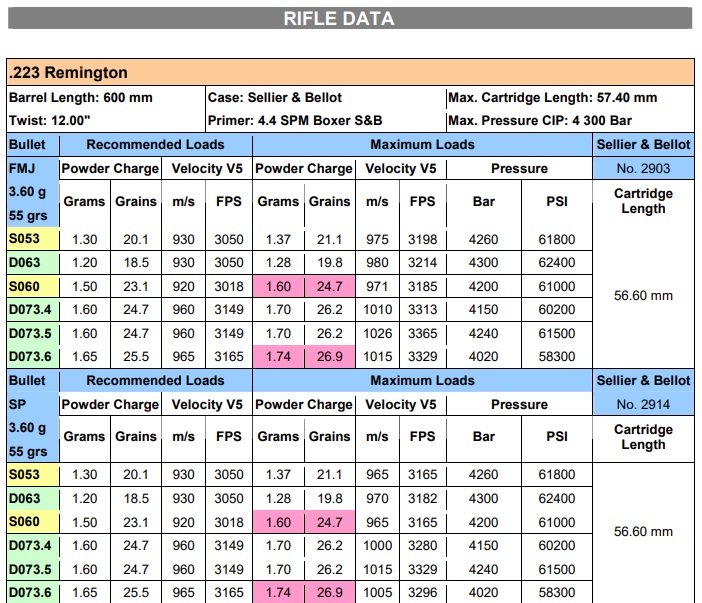Click FPS value 3185
The height and width of the screenshot is (603, 702).
[x=422, y=287]
